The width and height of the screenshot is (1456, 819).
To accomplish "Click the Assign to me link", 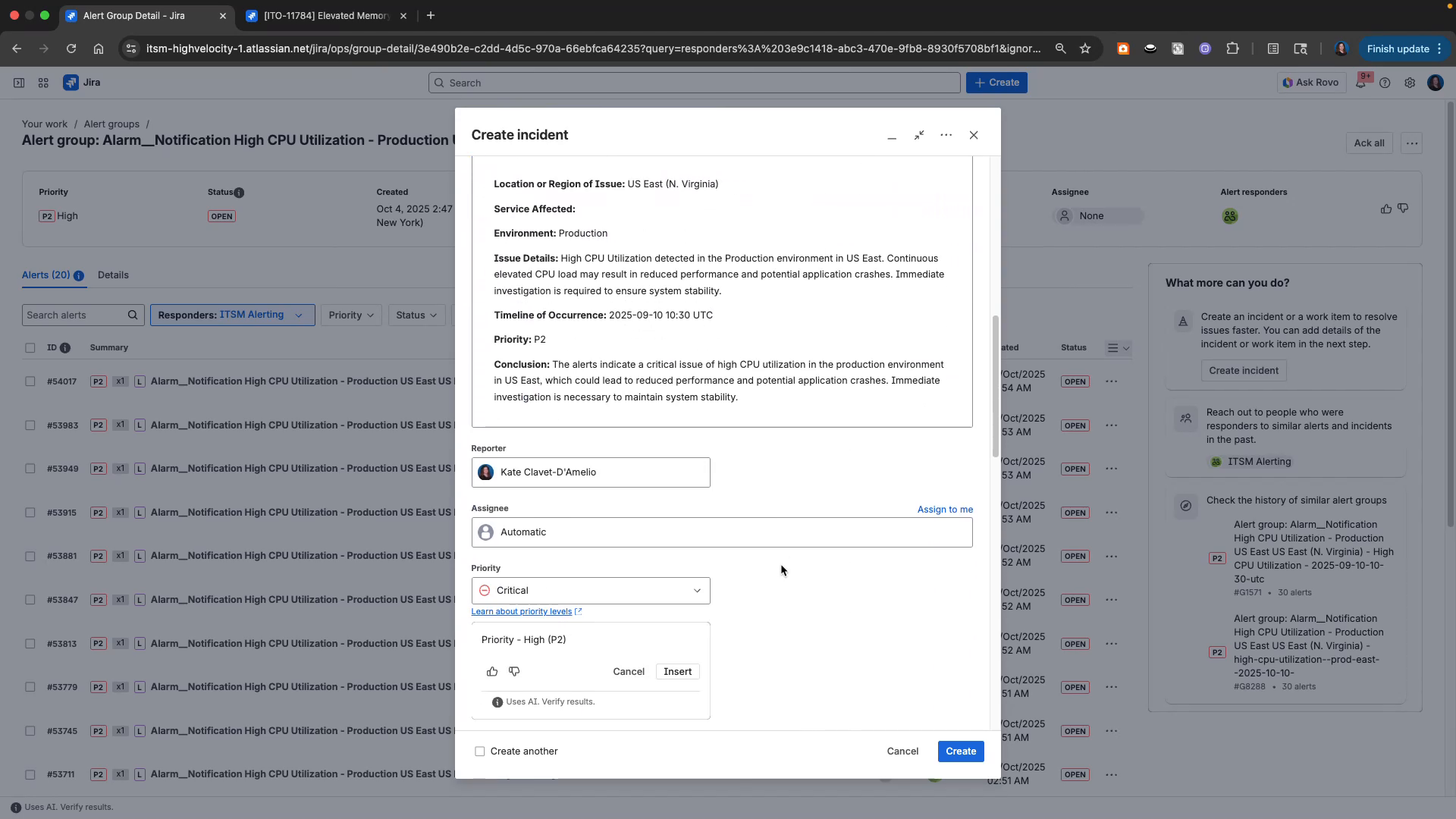I will point(945,509).
